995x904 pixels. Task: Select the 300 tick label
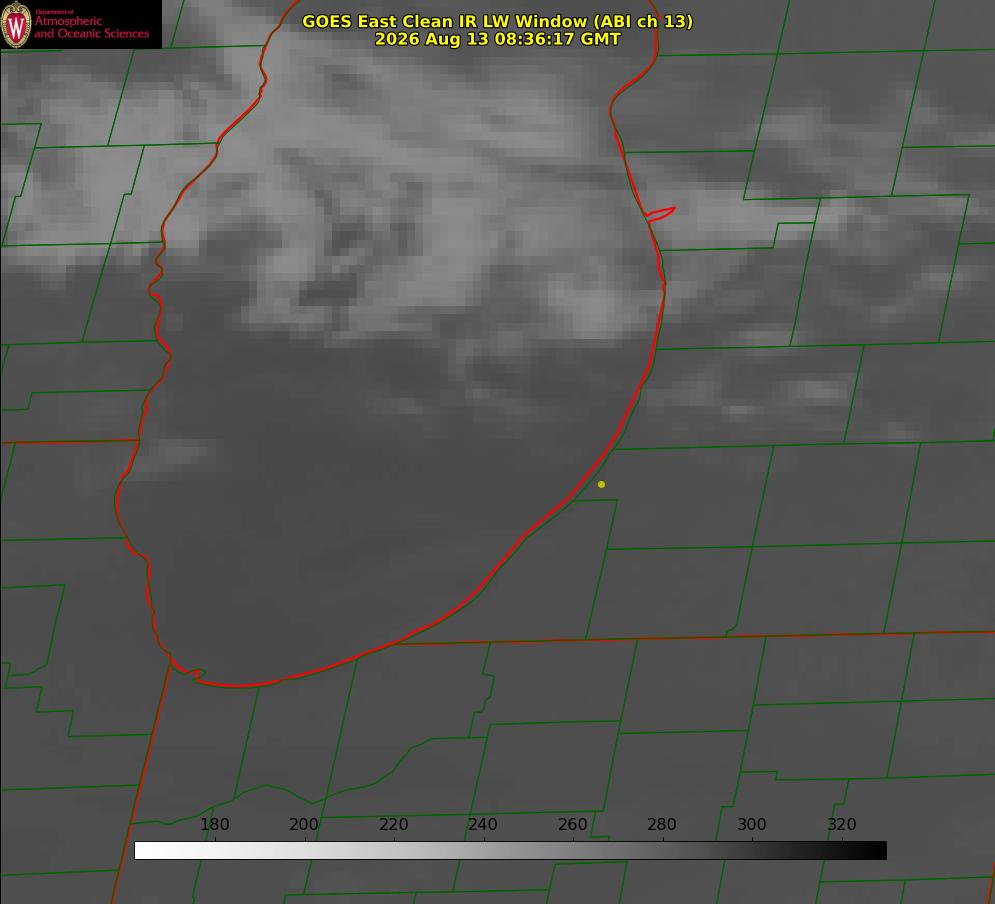(752, 824)
